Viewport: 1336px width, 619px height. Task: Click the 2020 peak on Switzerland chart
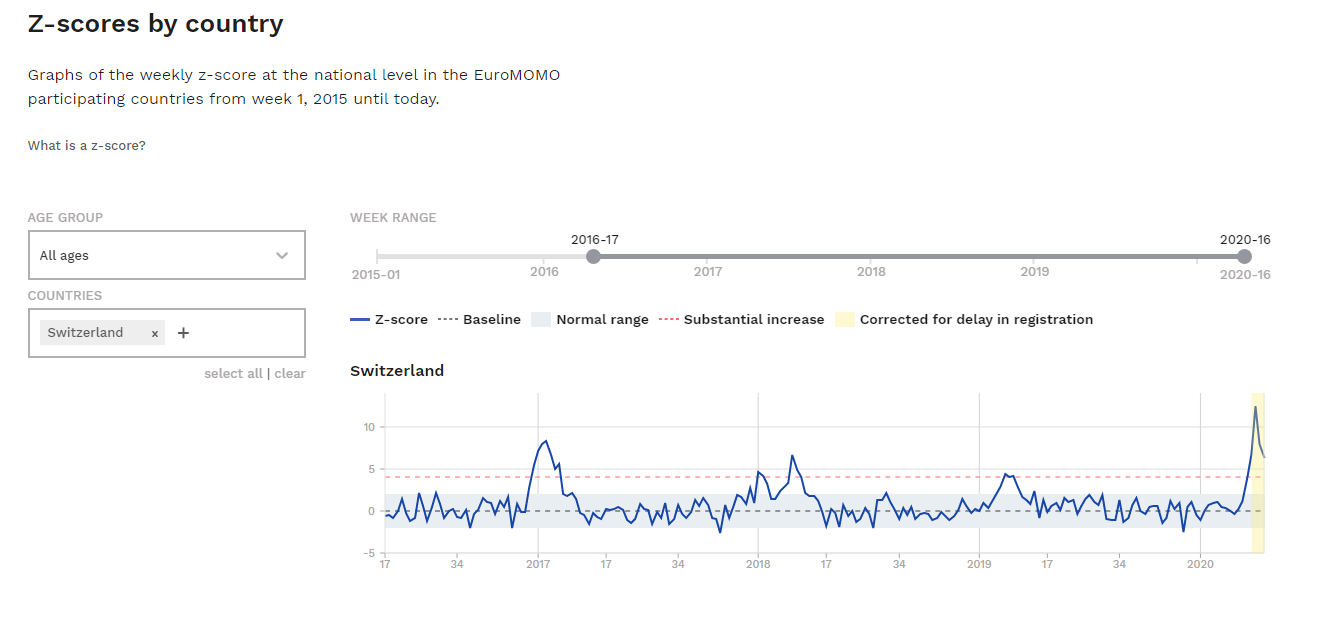[1256, 407]
